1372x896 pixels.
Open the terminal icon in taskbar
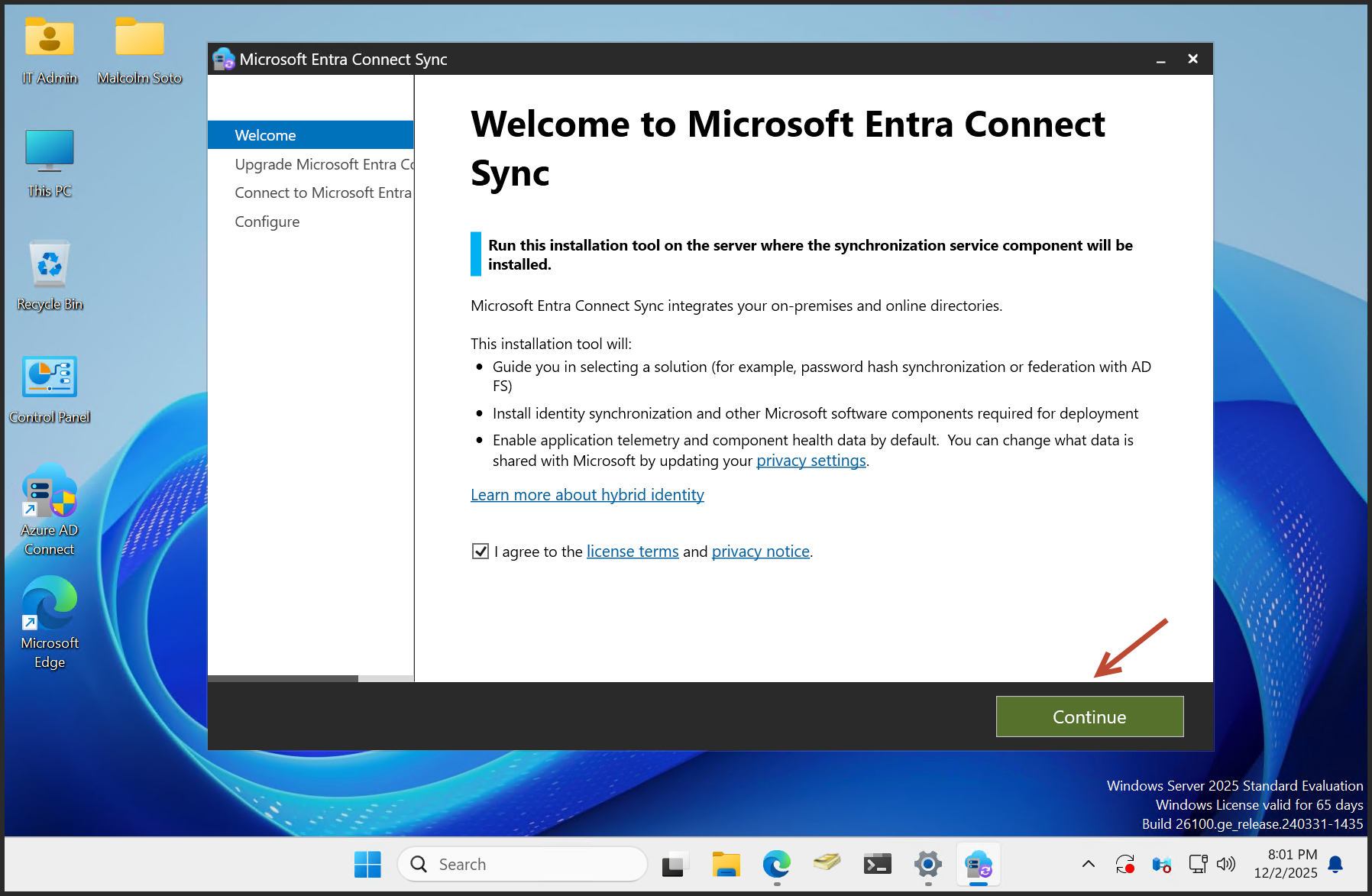[x=877, y=864]
